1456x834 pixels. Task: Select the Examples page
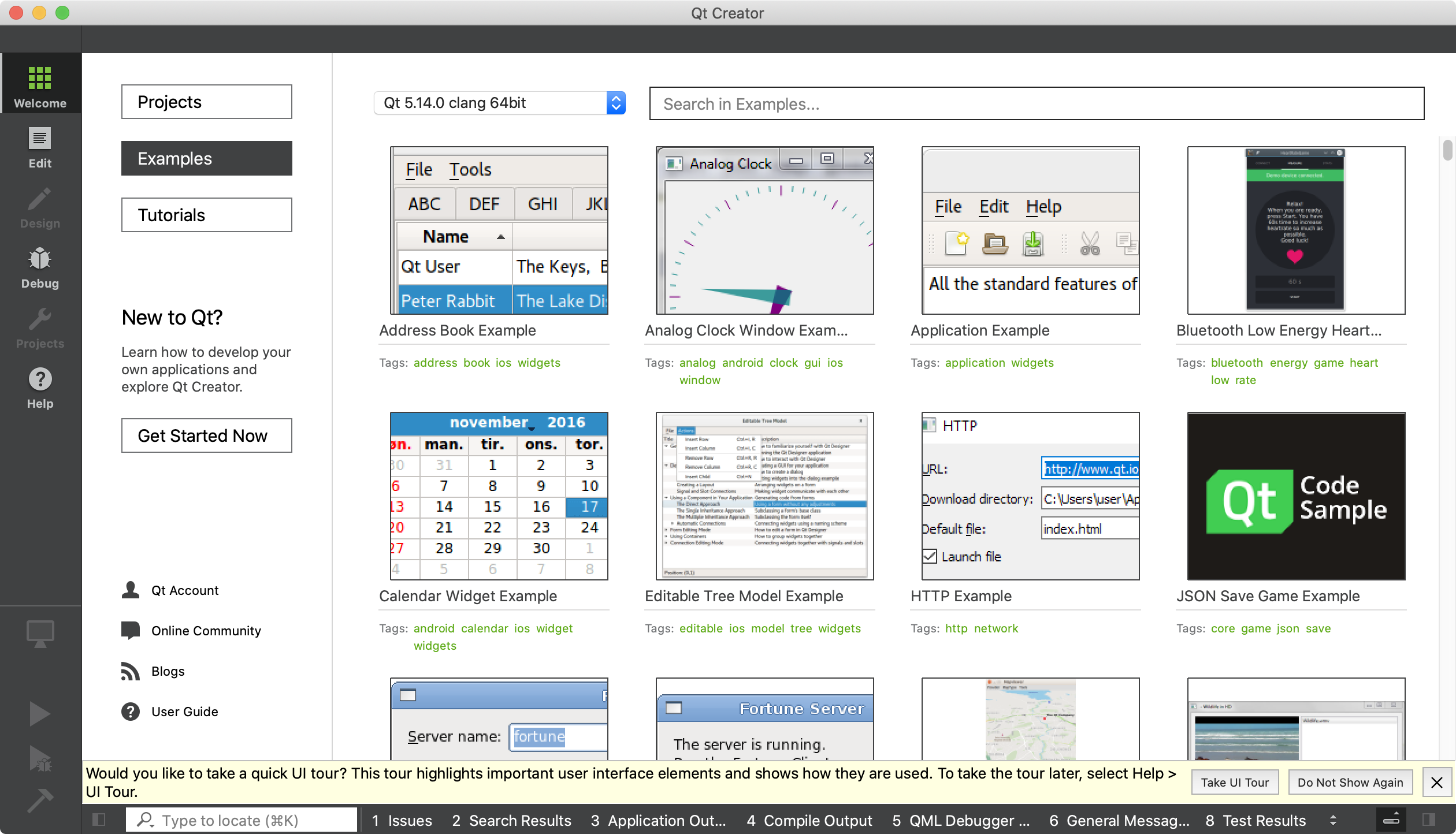tap(207, 158)
